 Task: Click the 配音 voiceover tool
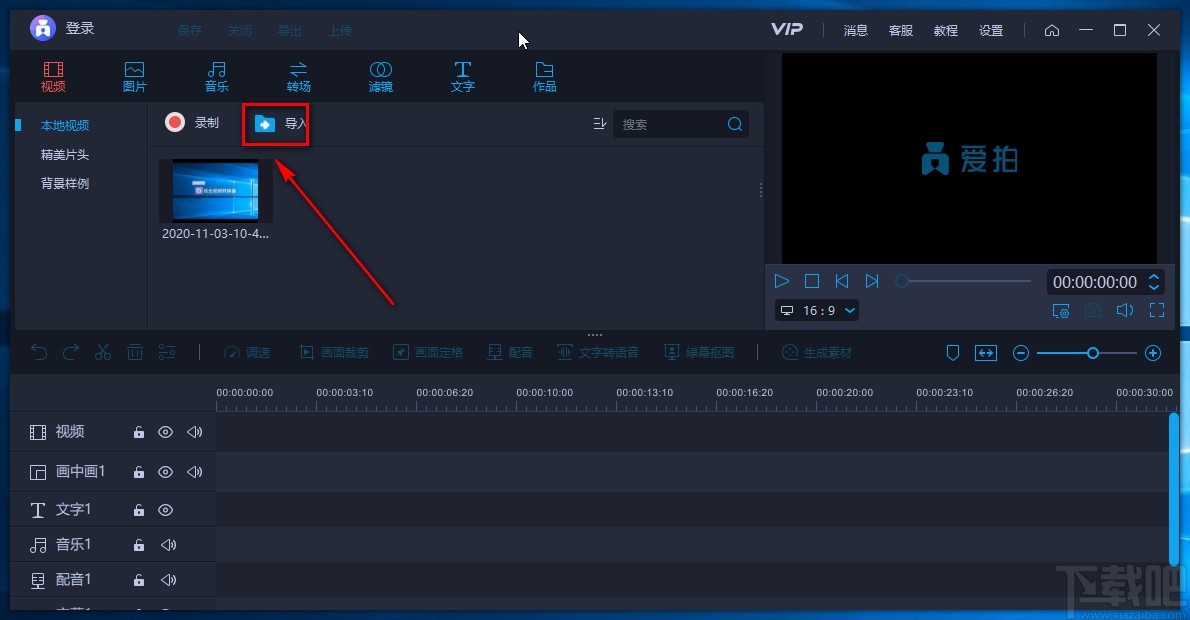click(510, 353)
